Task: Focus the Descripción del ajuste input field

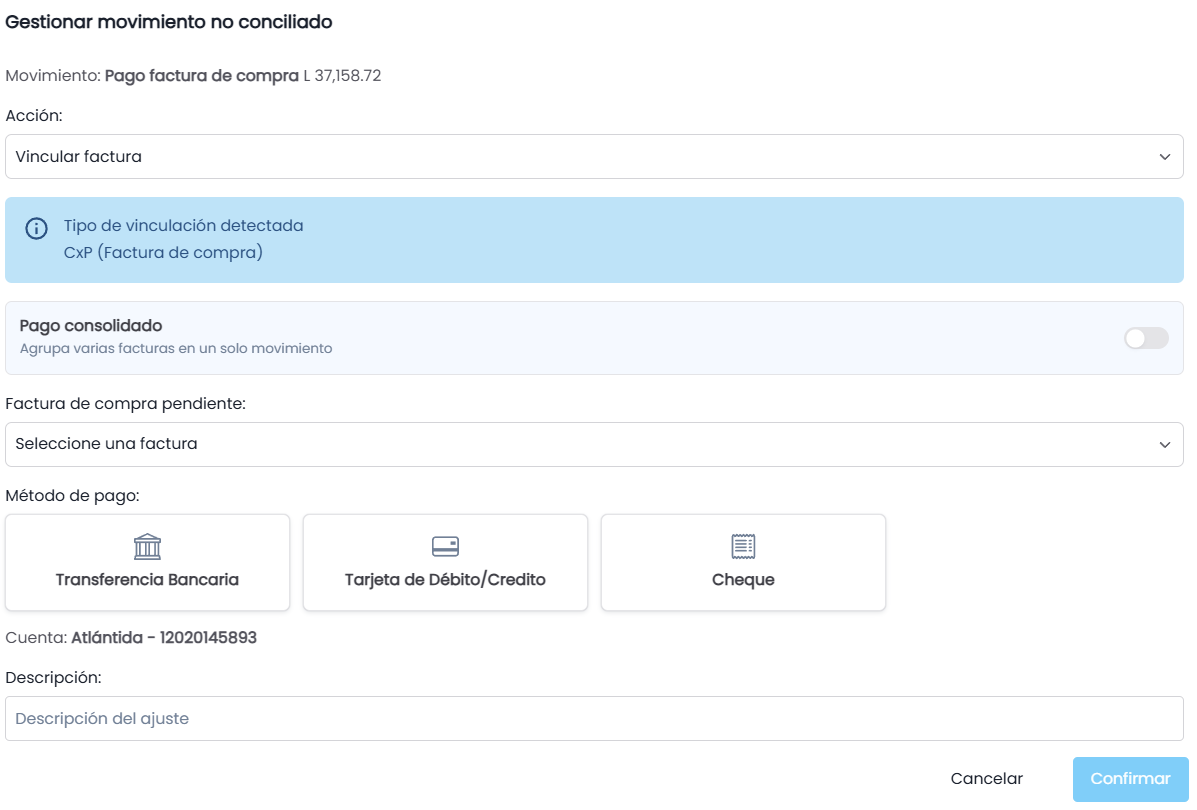Action: click(x=594, y=718)
